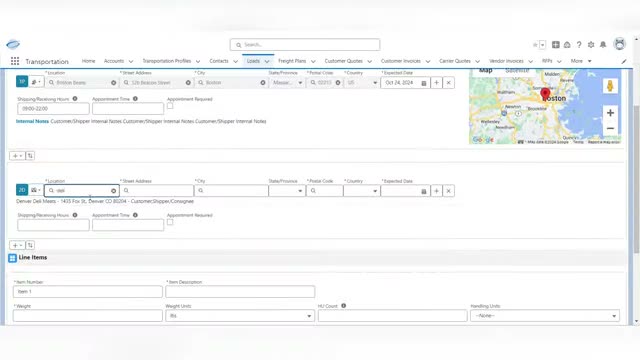This screenshot has height=360, width=640.
Task: Expand the Customer Invoices tab chevron
Action: (x=428, y=61)
